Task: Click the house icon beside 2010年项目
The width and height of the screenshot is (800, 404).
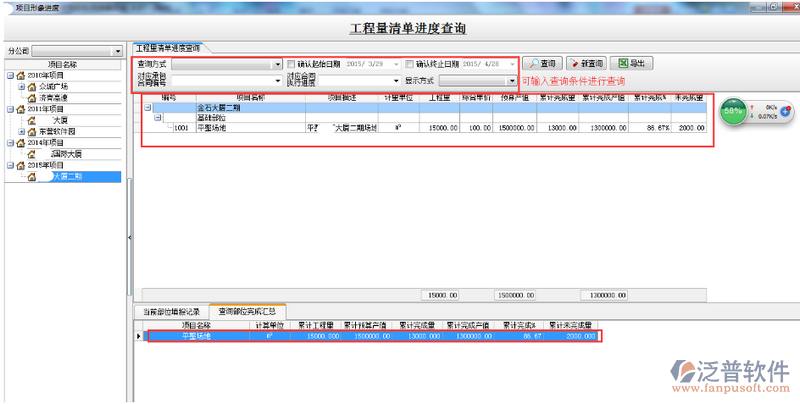Action: point(20,75)
